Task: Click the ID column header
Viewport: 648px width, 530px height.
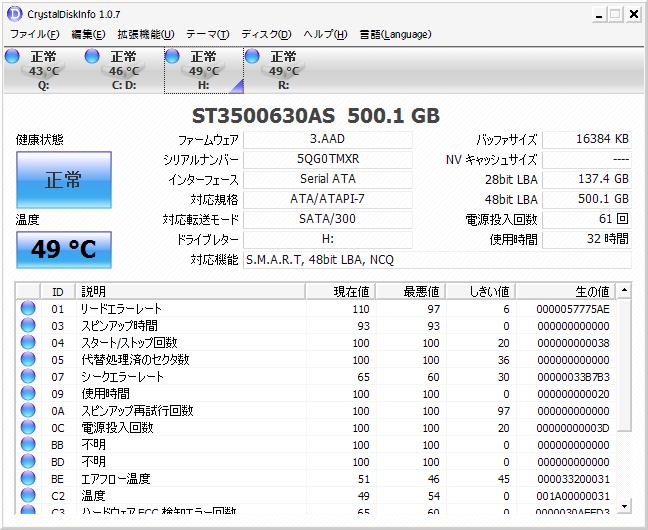Action: [58, 292]
